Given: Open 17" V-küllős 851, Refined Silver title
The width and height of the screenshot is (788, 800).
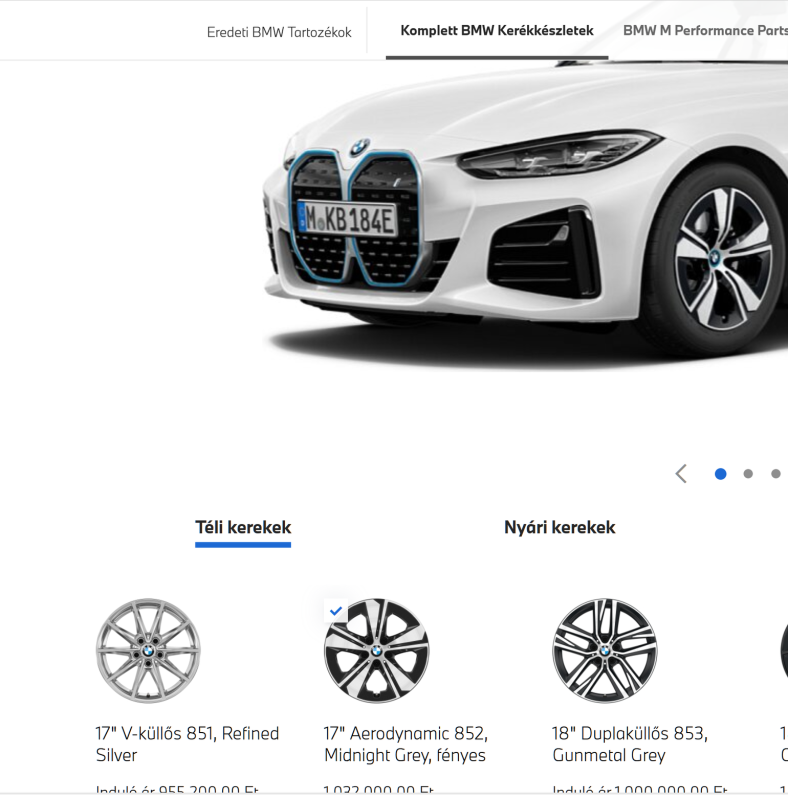Looking at the screenshot, I should (187, 744).
